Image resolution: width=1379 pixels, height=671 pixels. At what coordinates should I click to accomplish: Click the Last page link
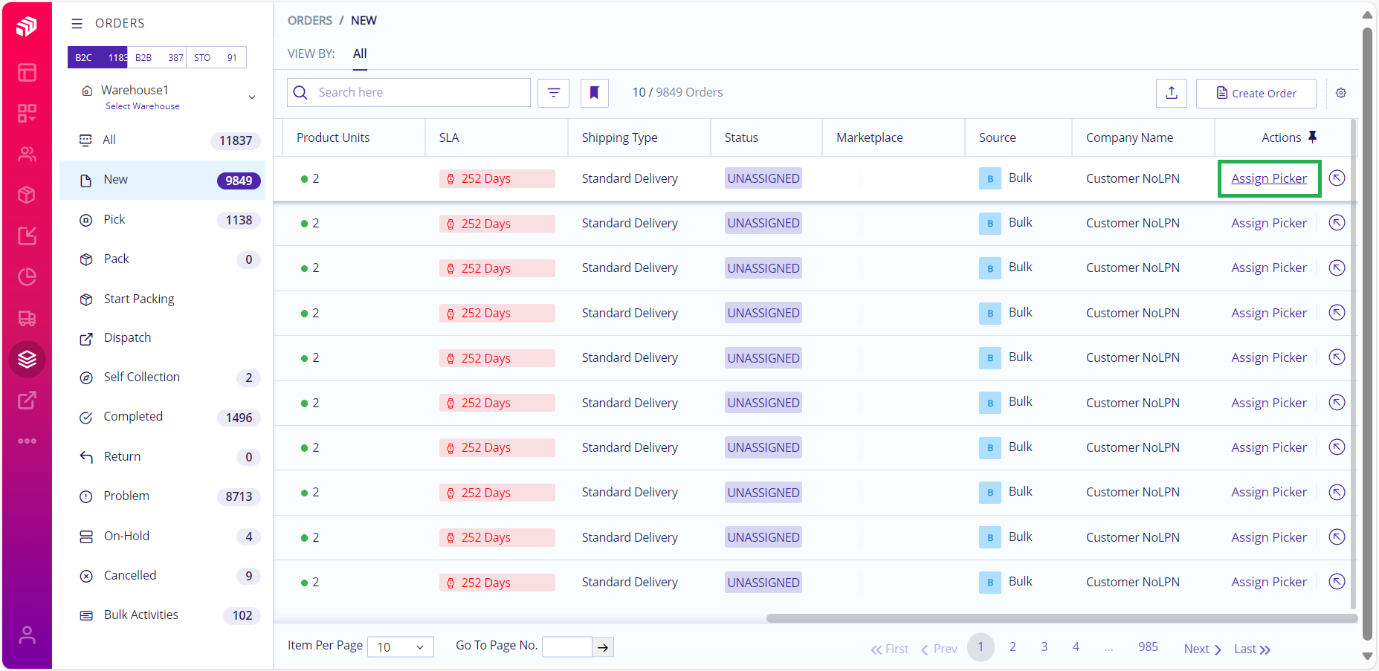pos(1252,649)
